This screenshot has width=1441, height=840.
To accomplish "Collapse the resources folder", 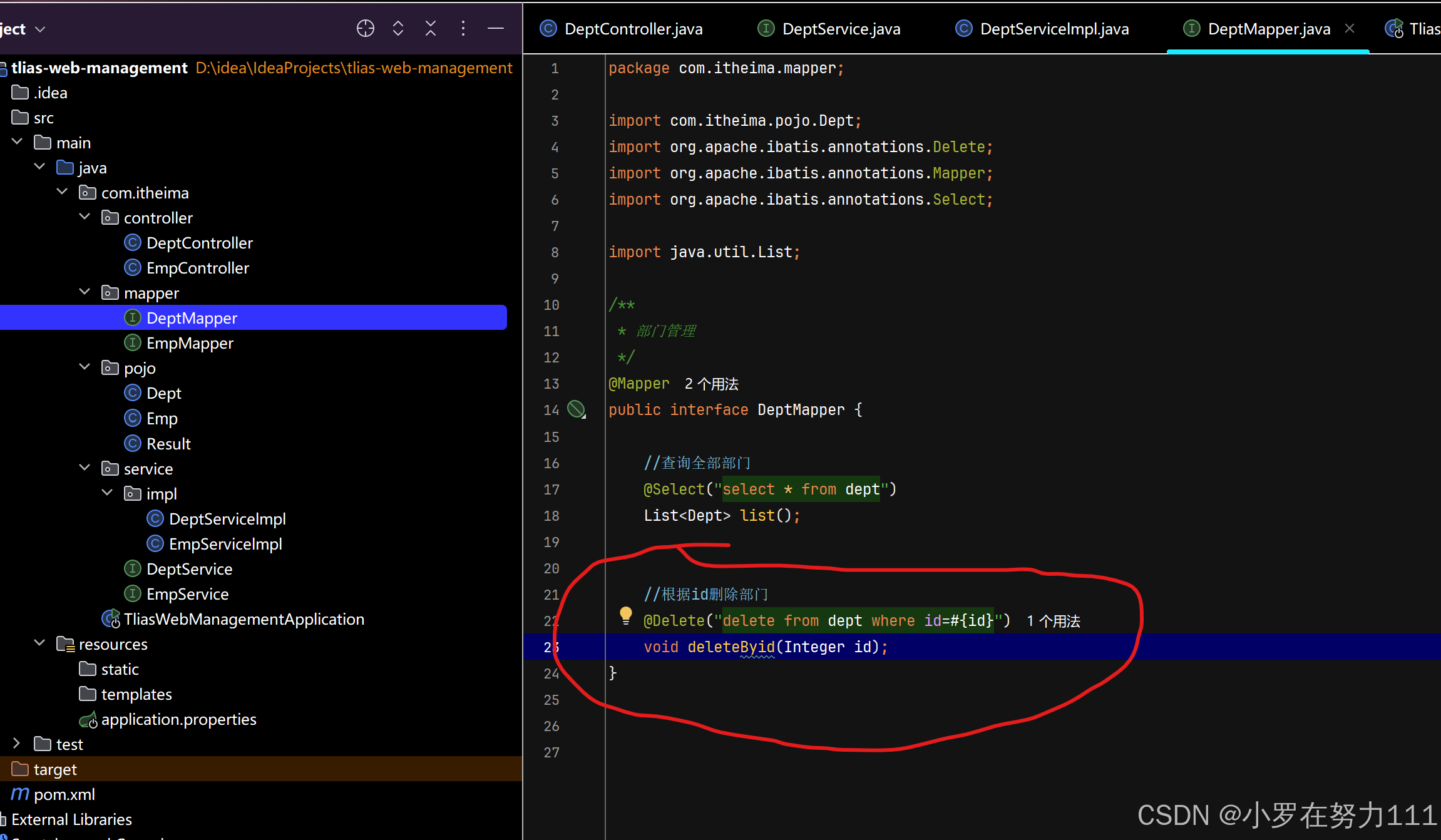I will click(39, 643).
